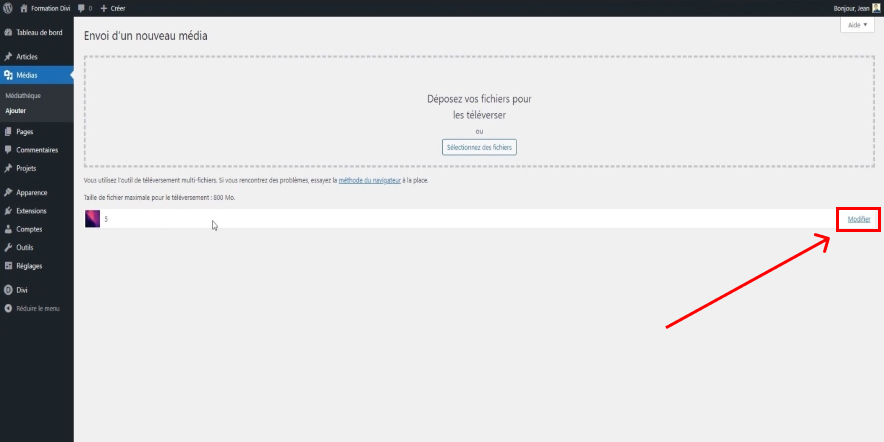The image size is (884, 442).
Task: Click Réduire le menu label
Action: click(x=38, y=308)
